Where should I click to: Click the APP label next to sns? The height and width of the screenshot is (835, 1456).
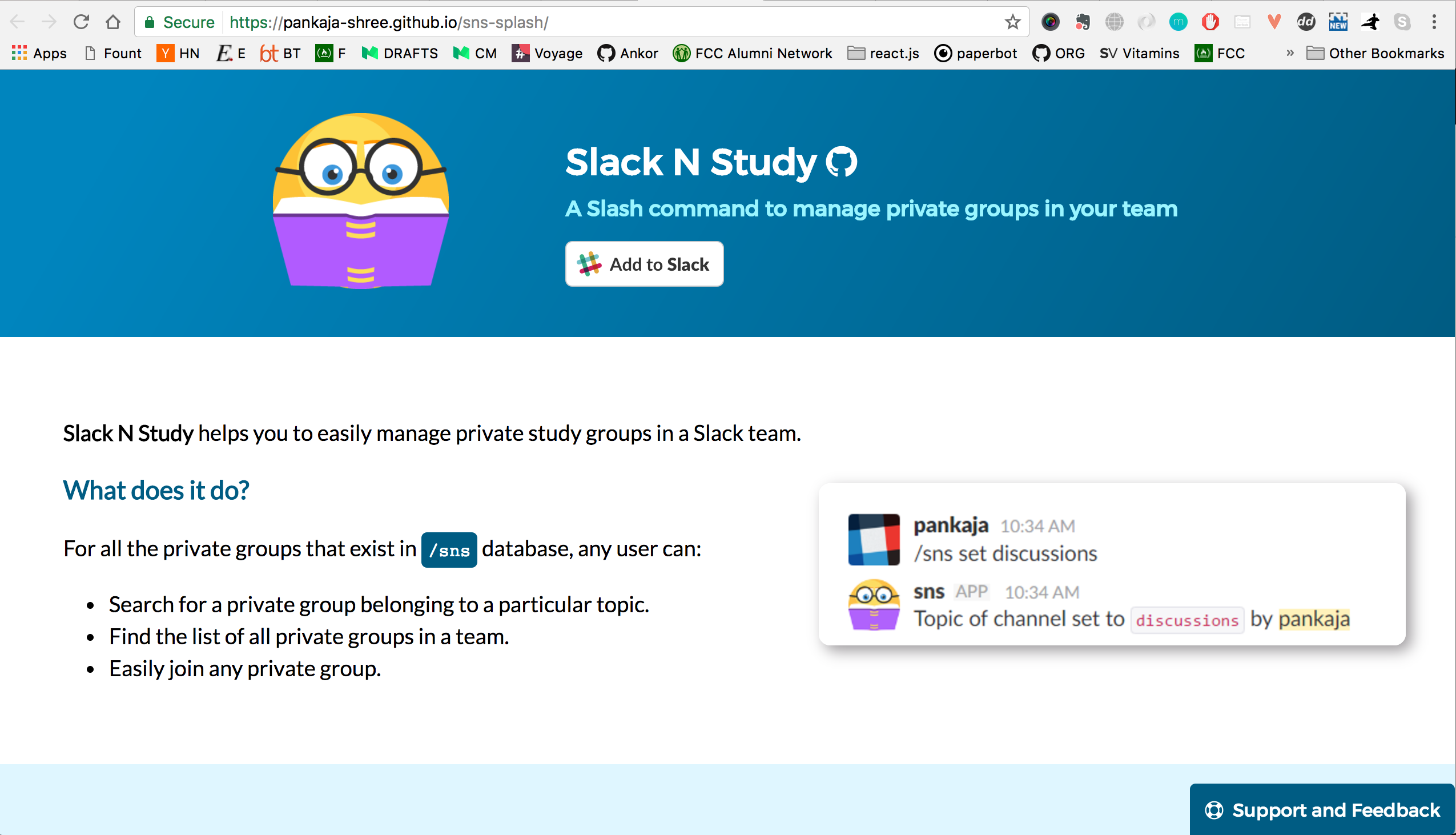(x=972, y=591)
